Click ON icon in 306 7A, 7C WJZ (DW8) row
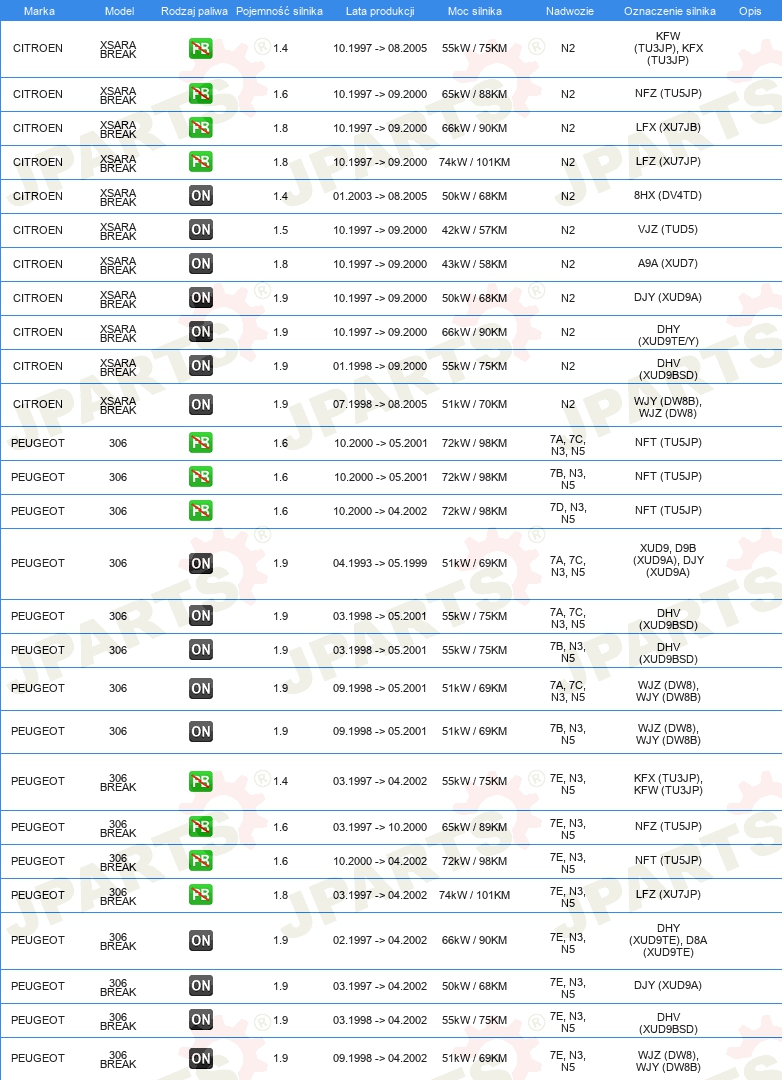 200,688
